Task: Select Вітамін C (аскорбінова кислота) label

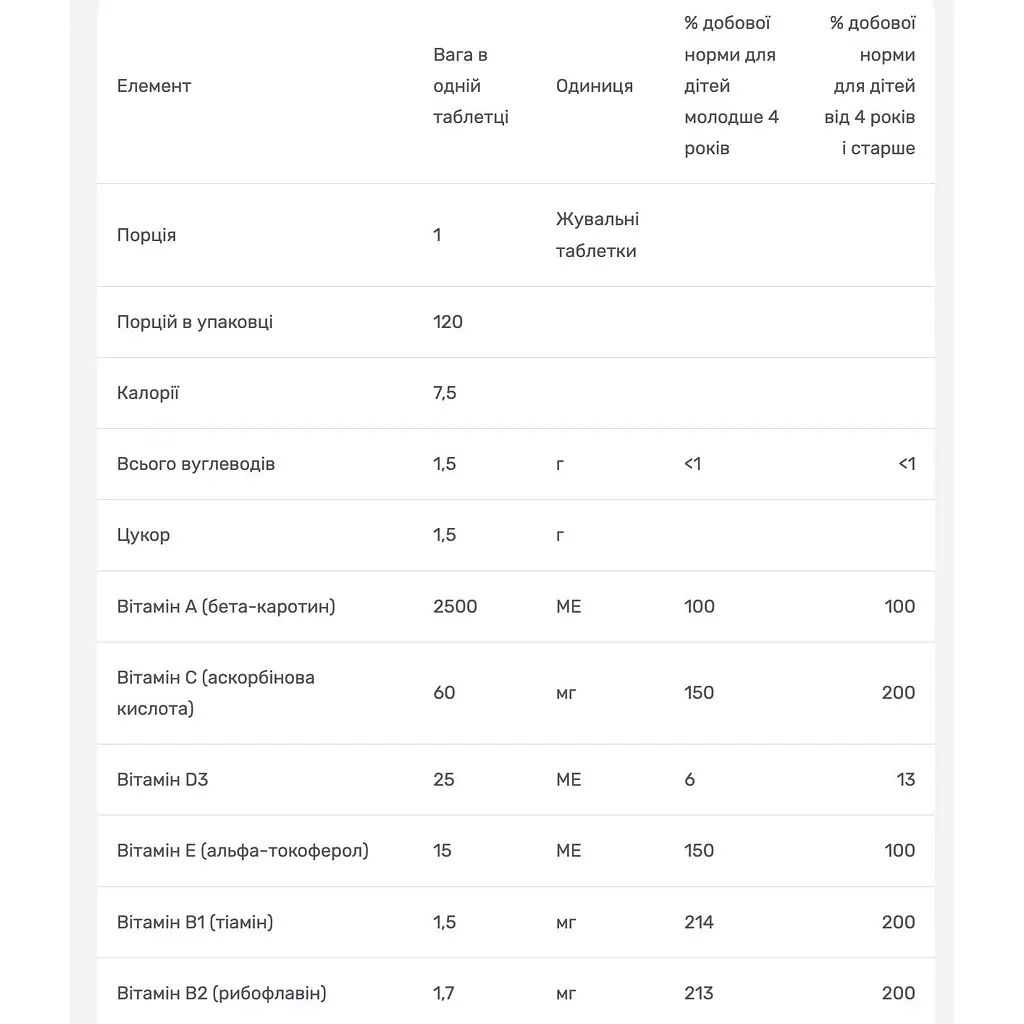Action: (216, 693)
